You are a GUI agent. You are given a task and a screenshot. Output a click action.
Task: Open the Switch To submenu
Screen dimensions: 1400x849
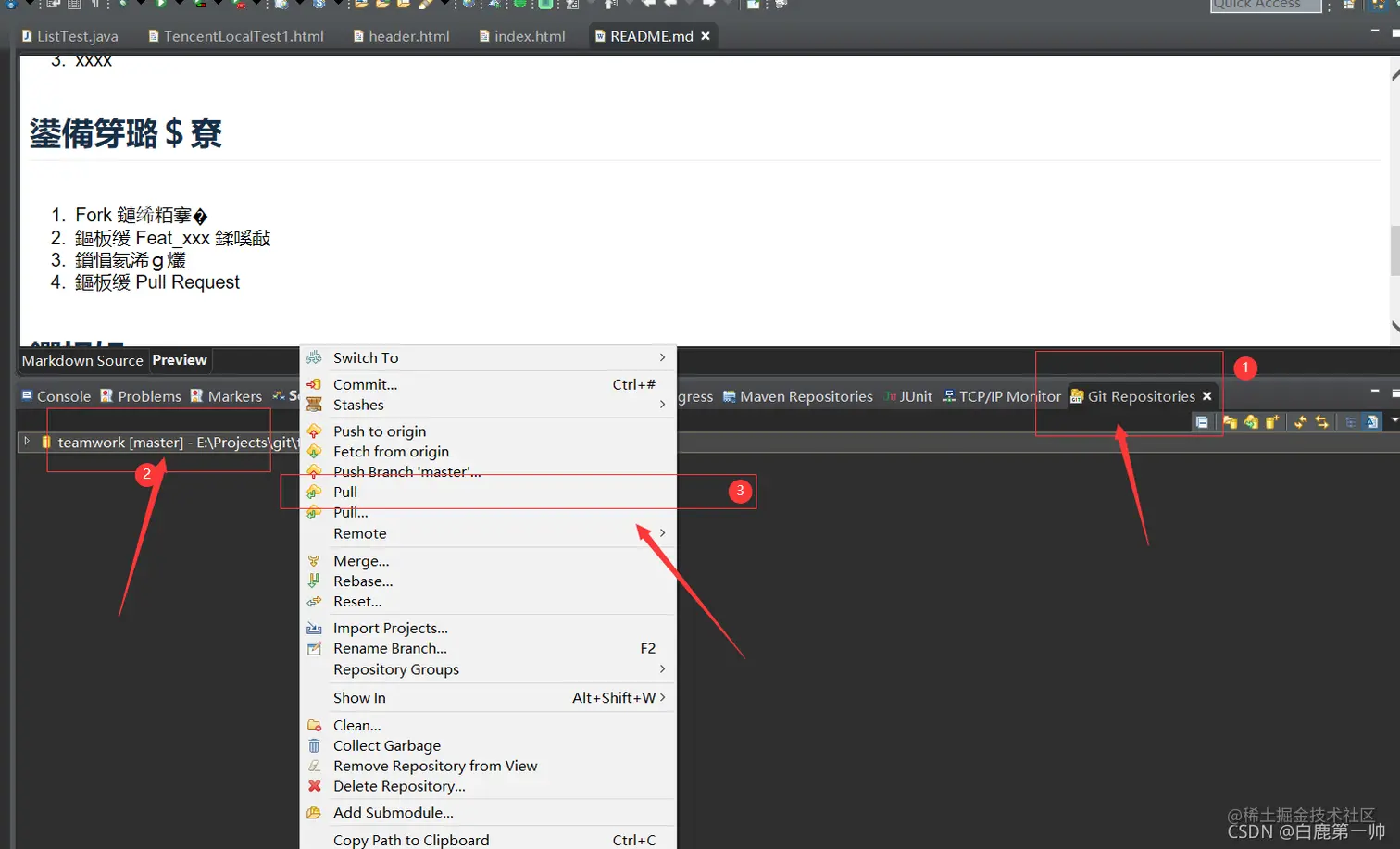pyautogui.click(x=488, y=357)
